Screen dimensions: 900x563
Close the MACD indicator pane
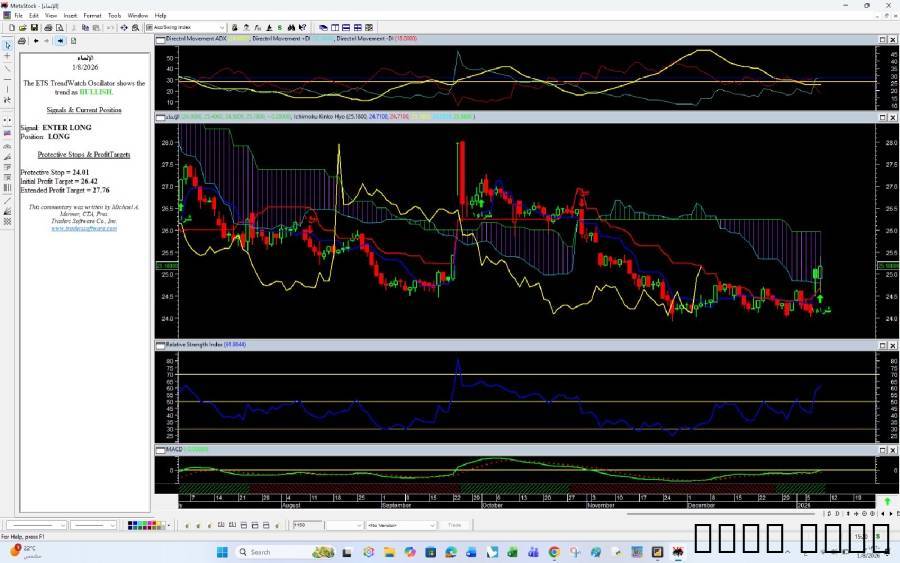[x=893, y=450]
